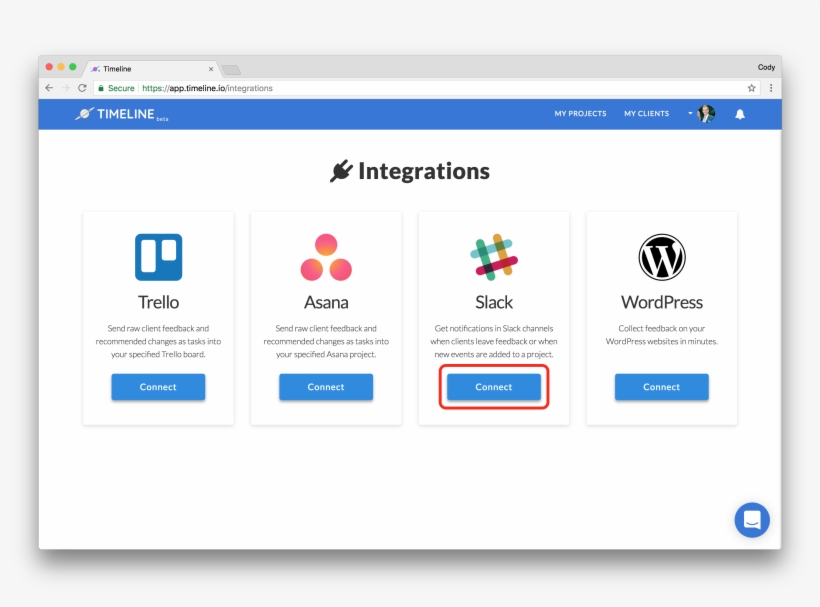Click the Slack hashtag logo
The height and width of the screenshot is (607, 820).
tap(494, 257)
